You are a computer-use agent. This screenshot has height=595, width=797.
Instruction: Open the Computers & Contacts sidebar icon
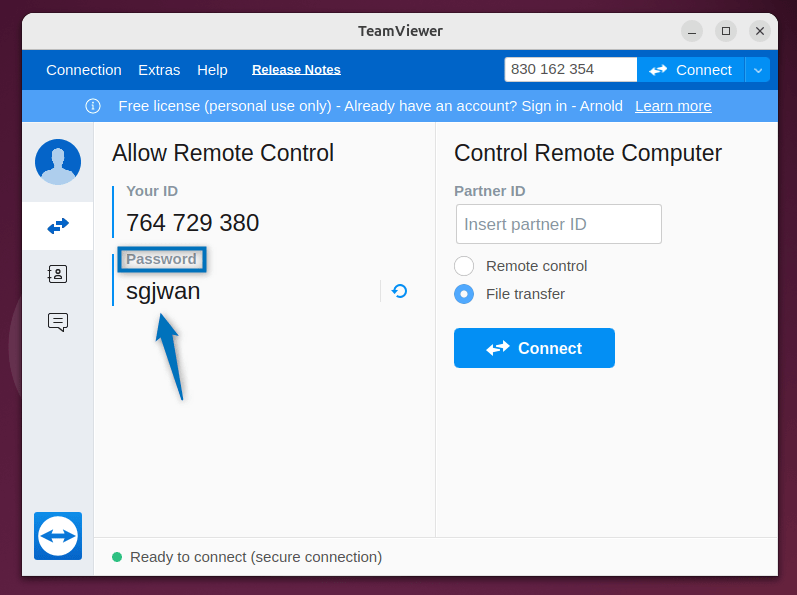[x=57, y=274]
